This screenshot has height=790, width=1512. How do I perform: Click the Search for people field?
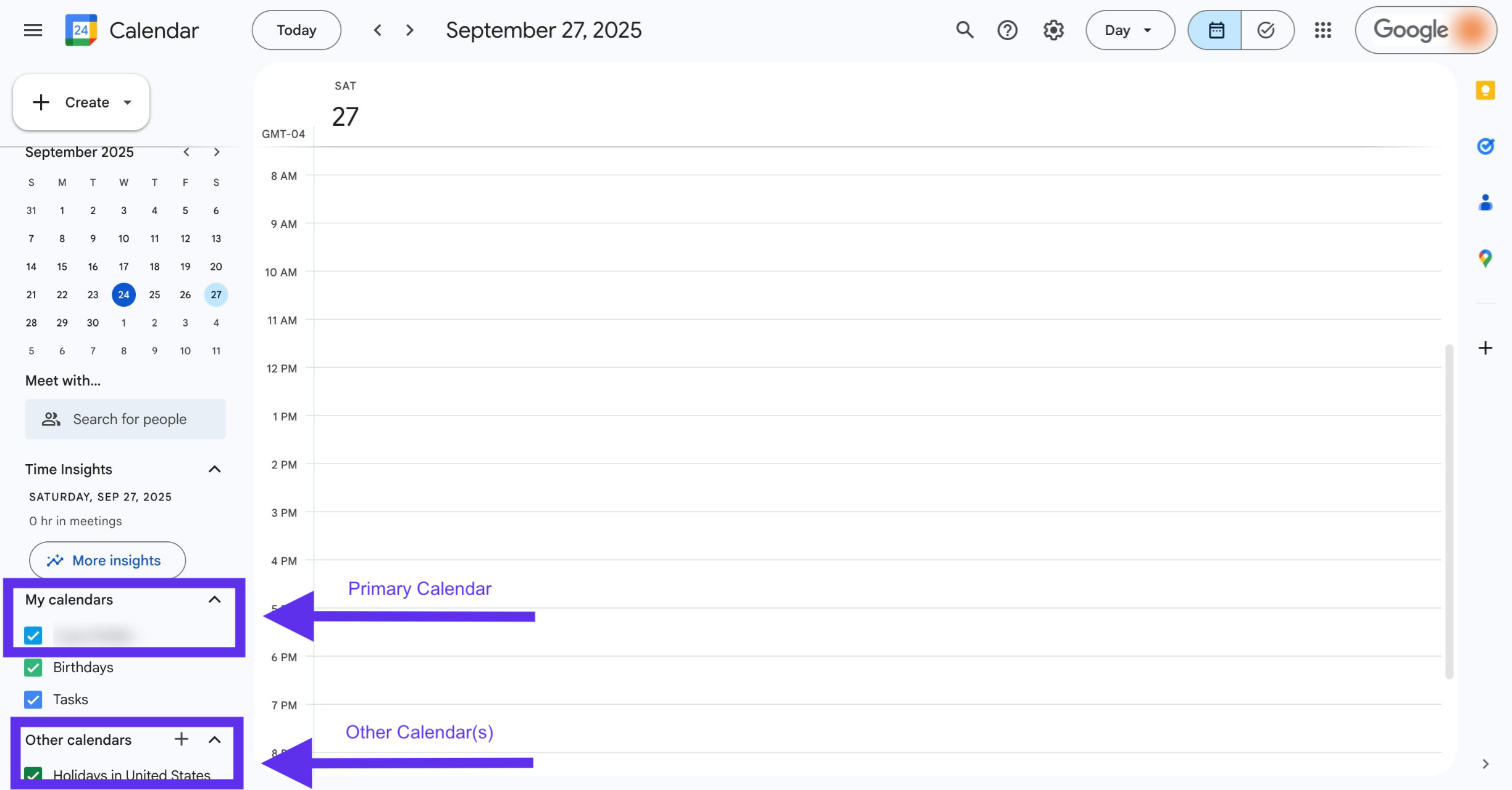click(x=125, y=419)
